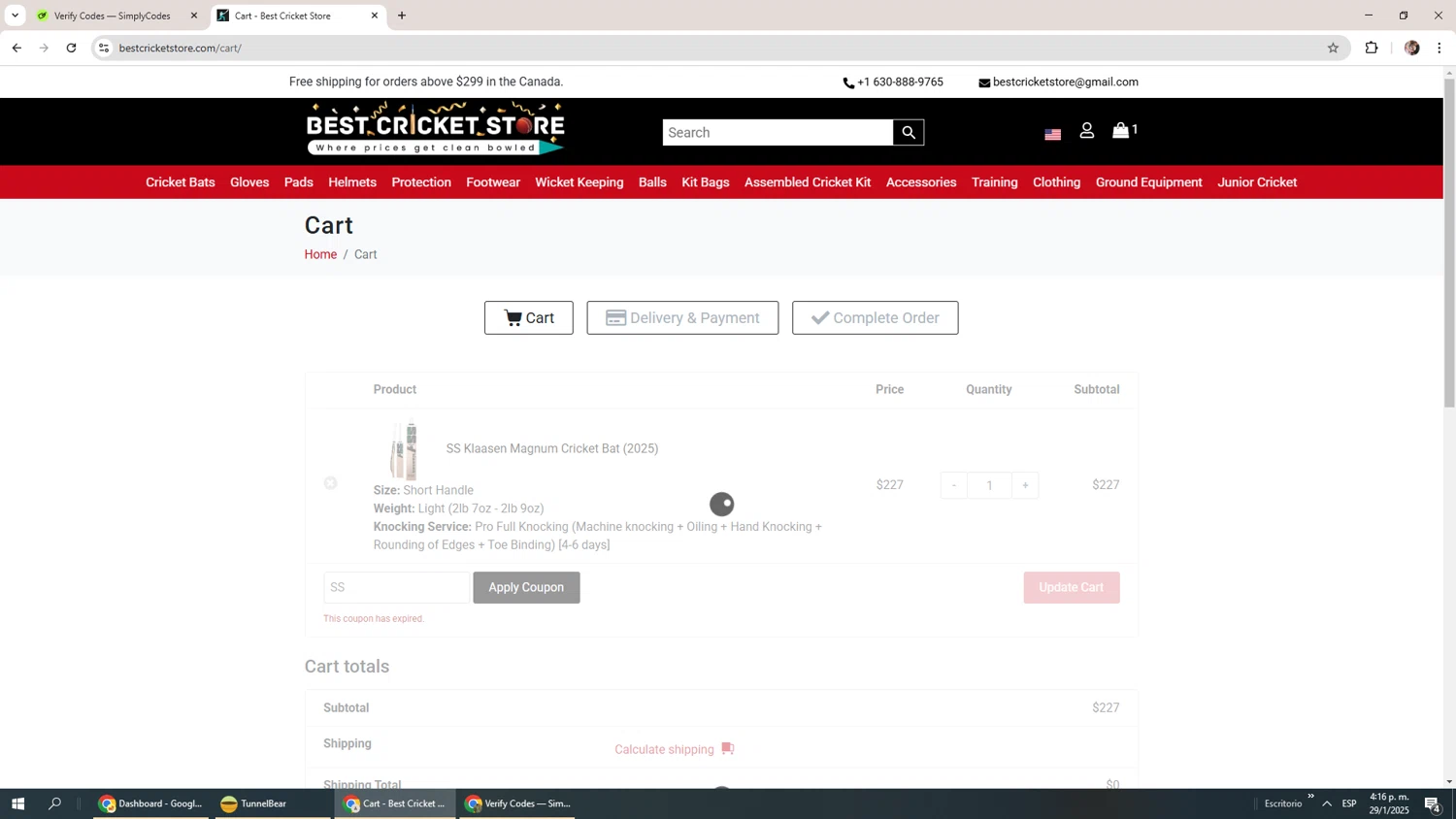The height and width of the screenshot is (819, 1456).
Task: Select the US flag currency icon
Action: pos(1052,134)
